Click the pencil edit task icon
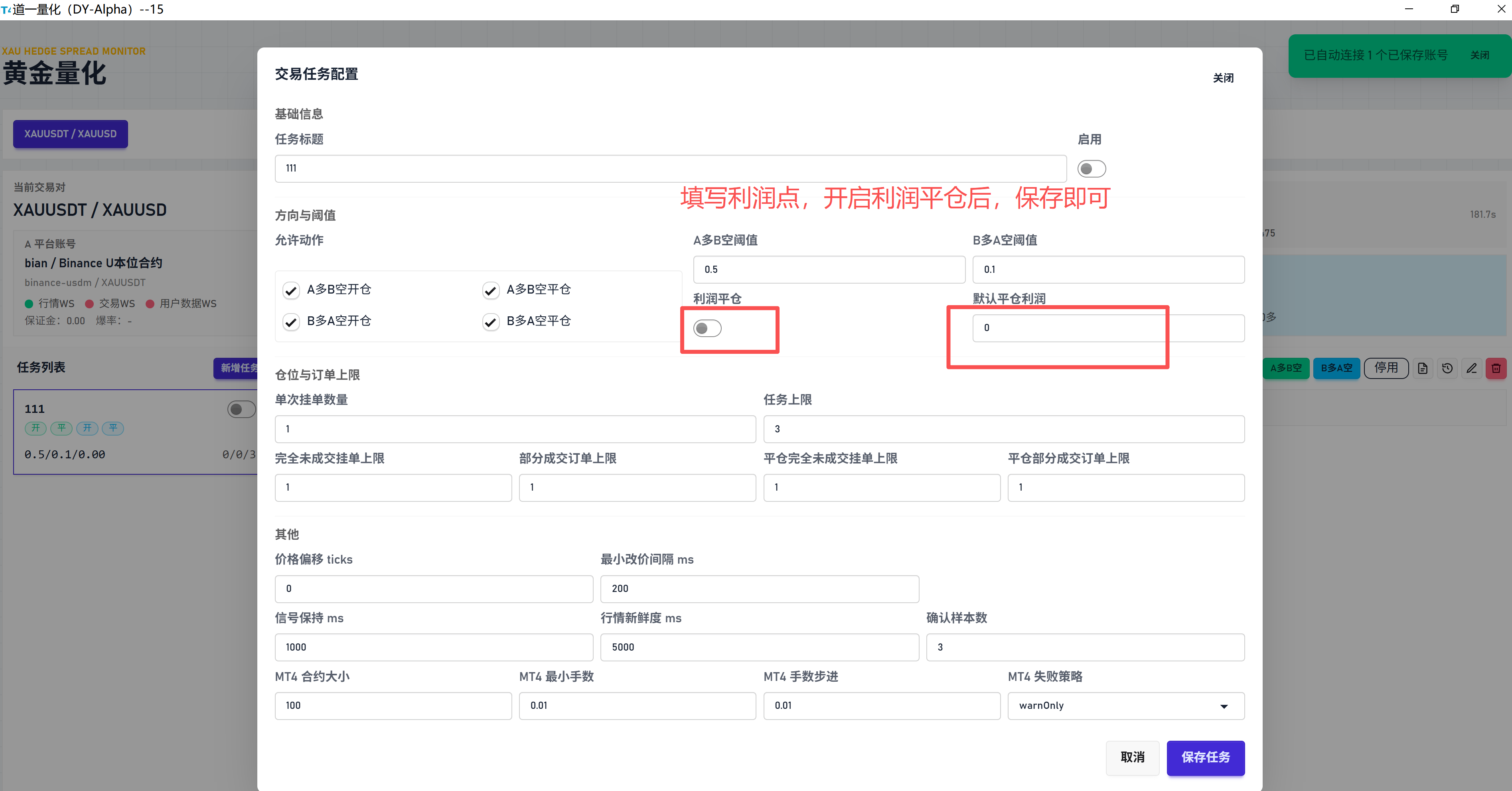The image size is (1512, 791). (x=1471, y=369)
